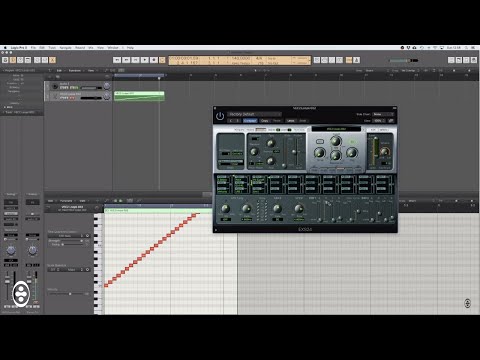Viewport: 480px width, 360px height.
Task: Click the Play transport button
Action: 145,60
